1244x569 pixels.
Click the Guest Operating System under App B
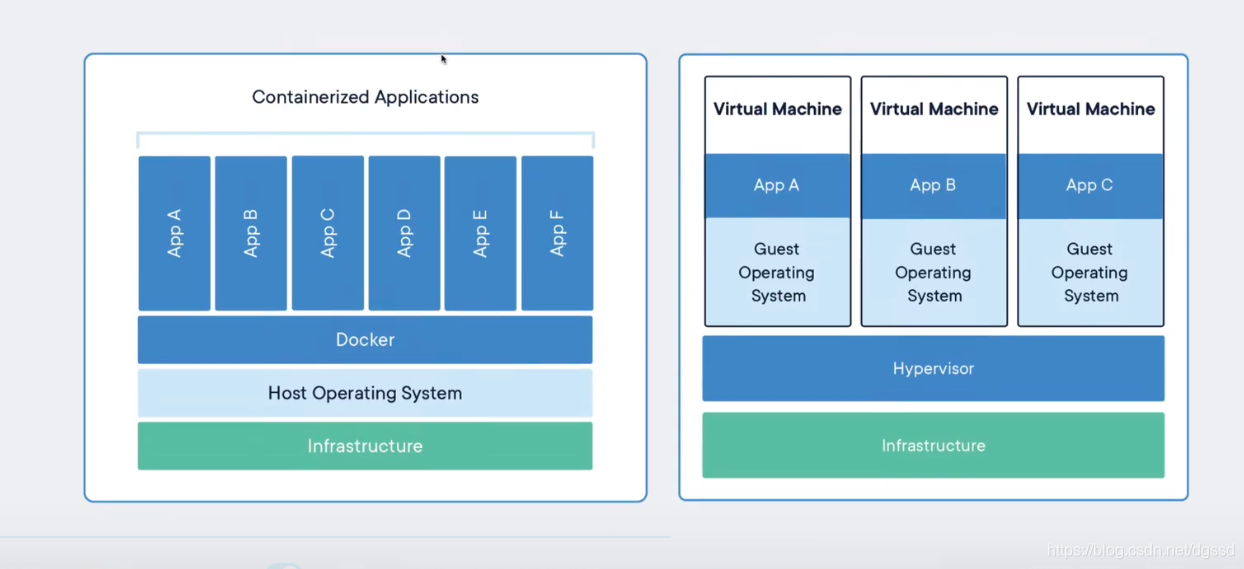point(934,272)
